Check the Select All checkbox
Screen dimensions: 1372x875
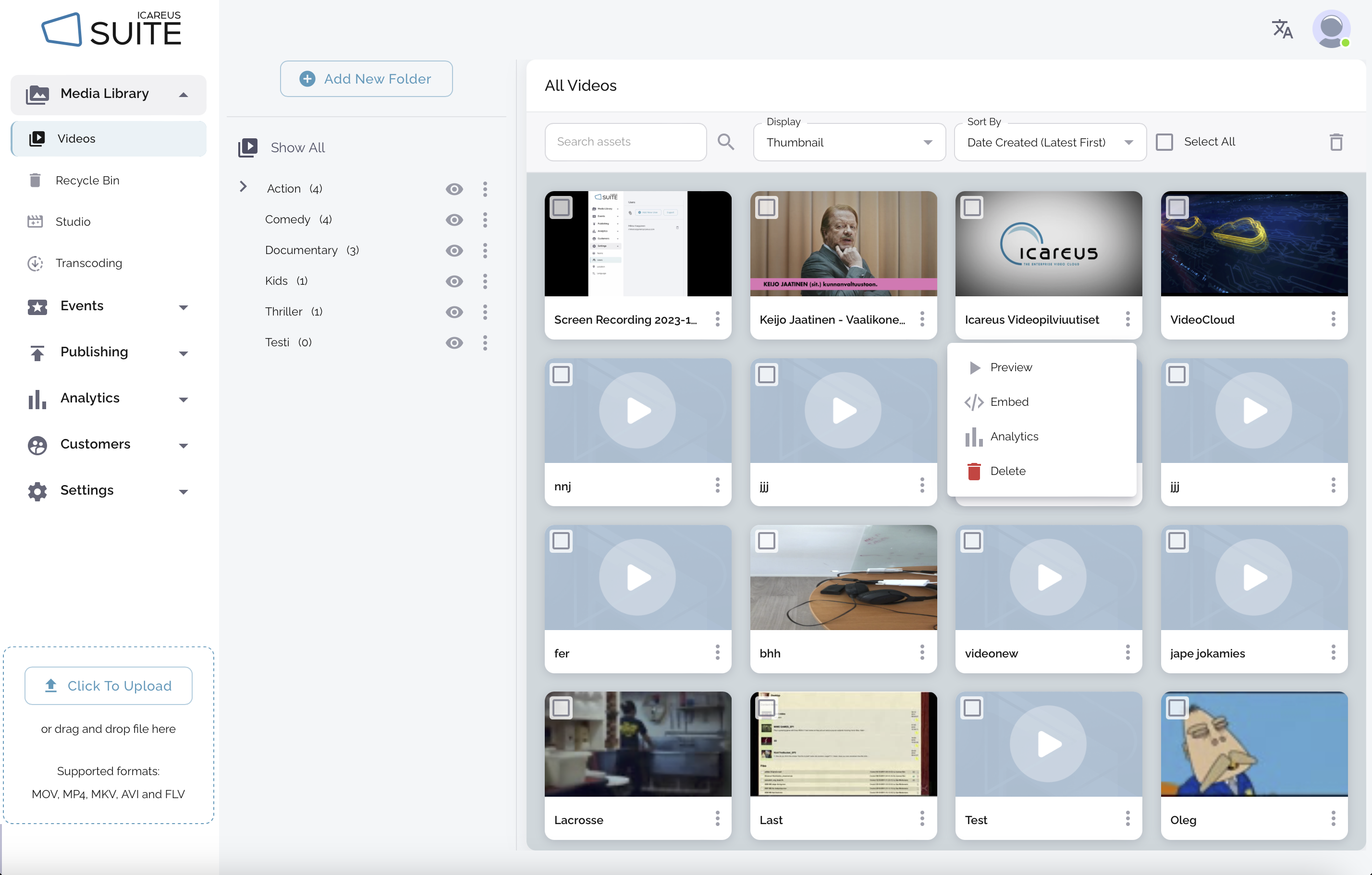tap(1164, 142)
